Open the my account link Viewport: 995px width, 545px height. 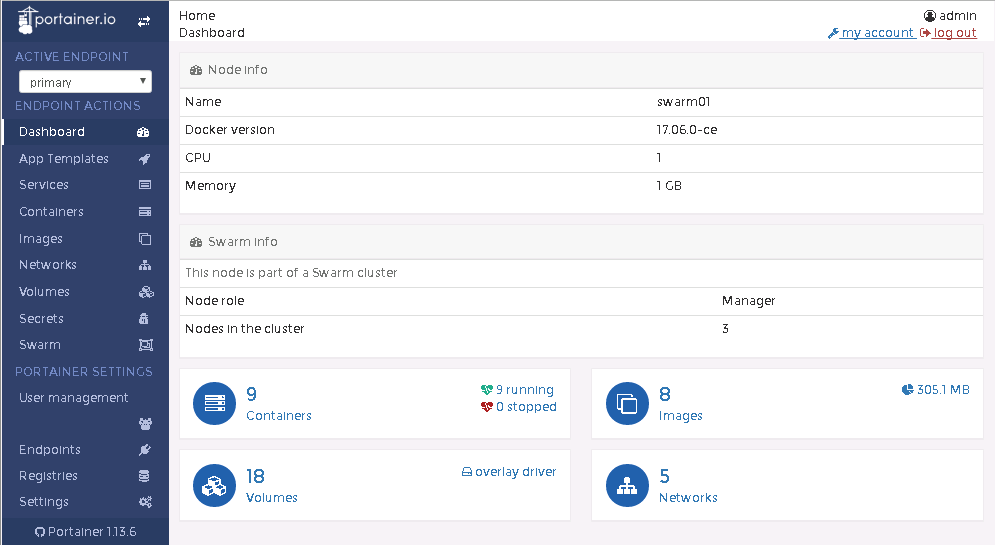(877, 32)
